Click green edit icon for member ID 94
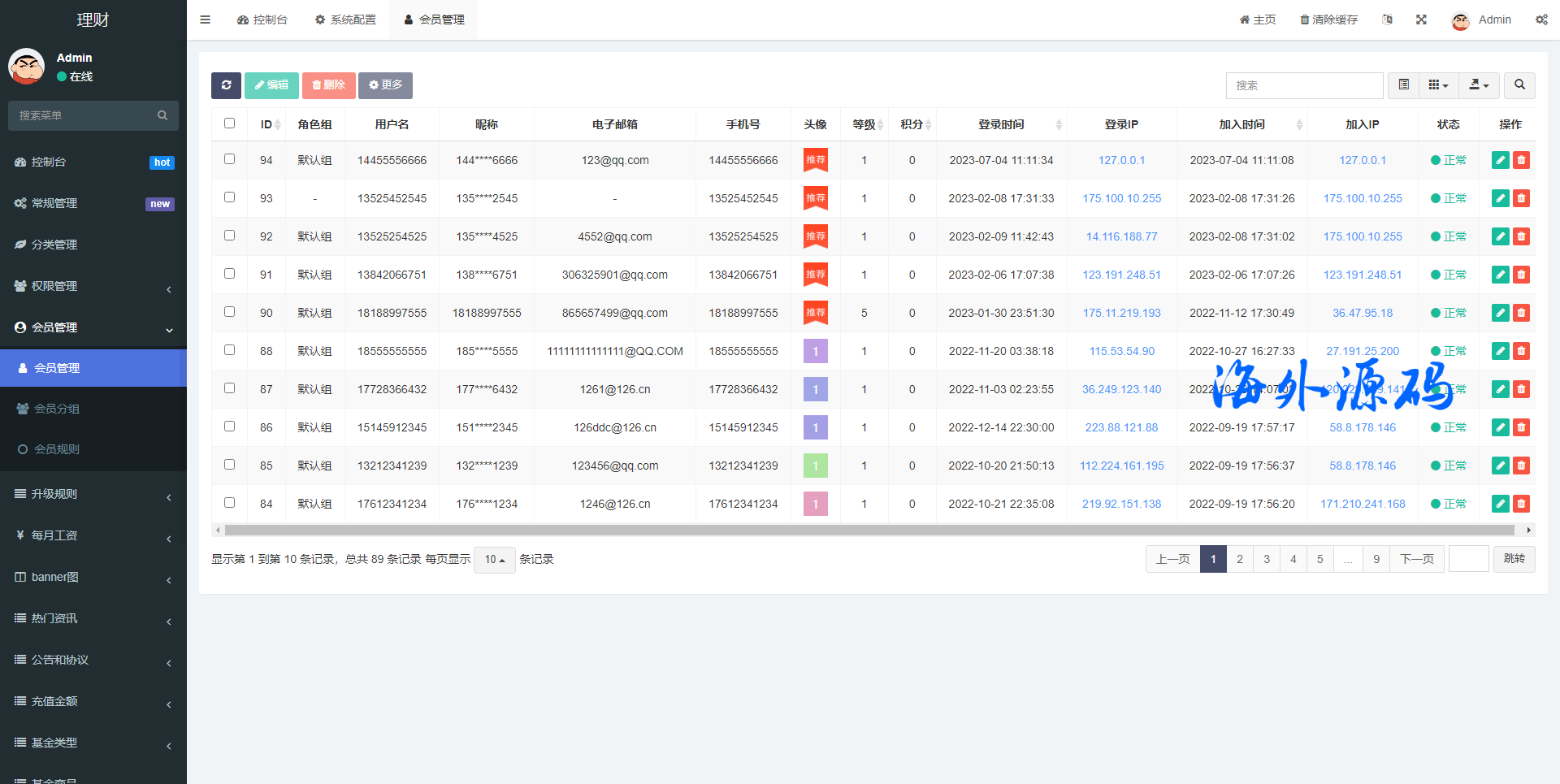Screen dimensions: 1560x784 click(x=1500, y=160)
